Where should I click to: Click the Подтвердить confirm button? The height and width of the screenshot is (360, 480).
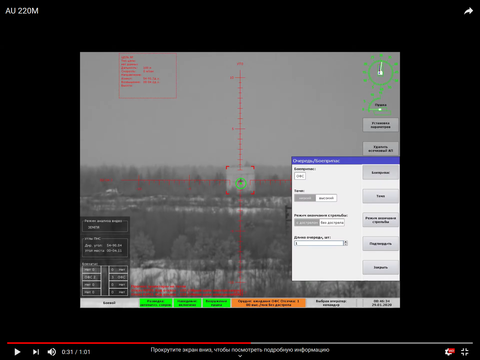pos(380,244)
